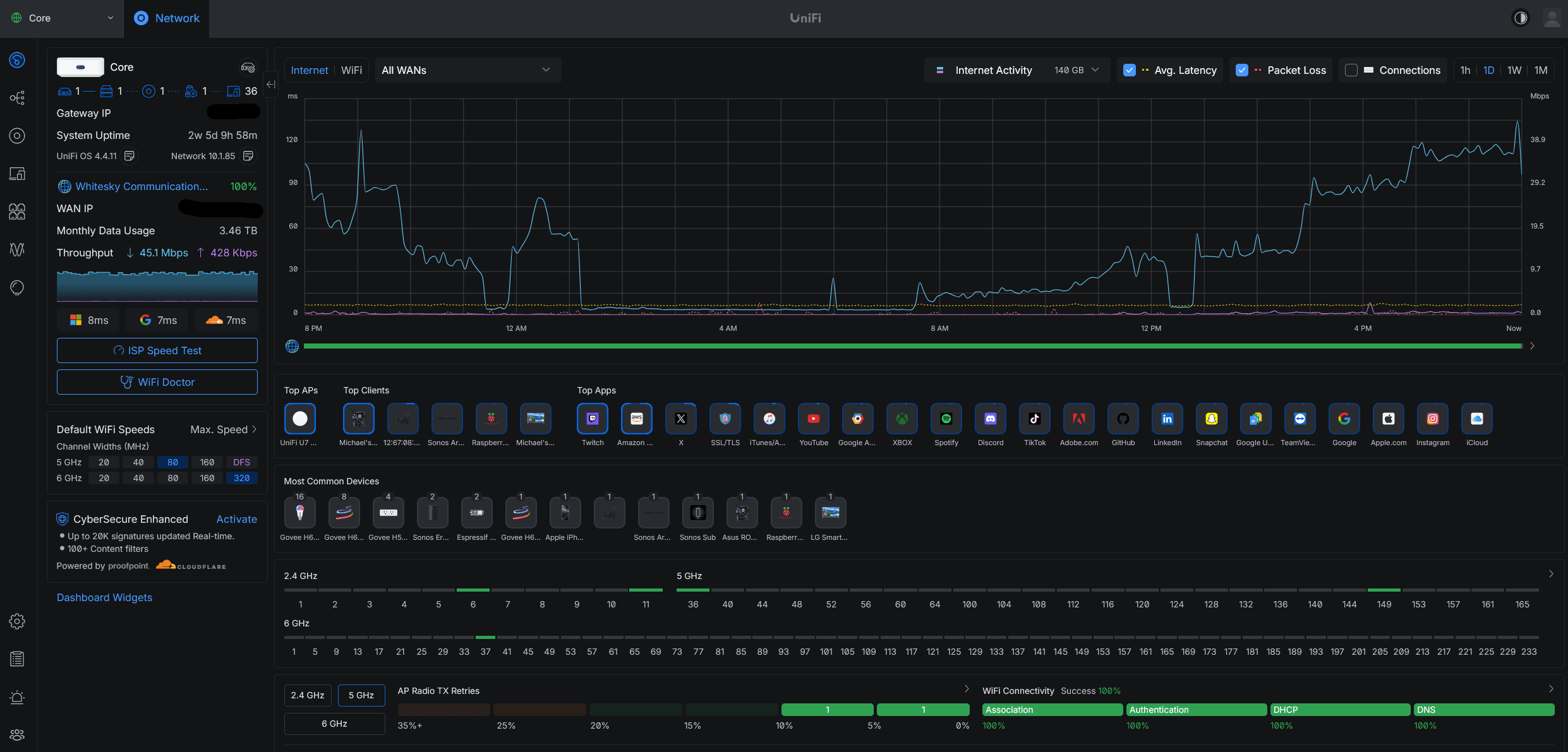Image resolution: width=1568 pixels, height=752 pixels.
Task: Open the Dashboard Widgets link
Action: point(104,597)
